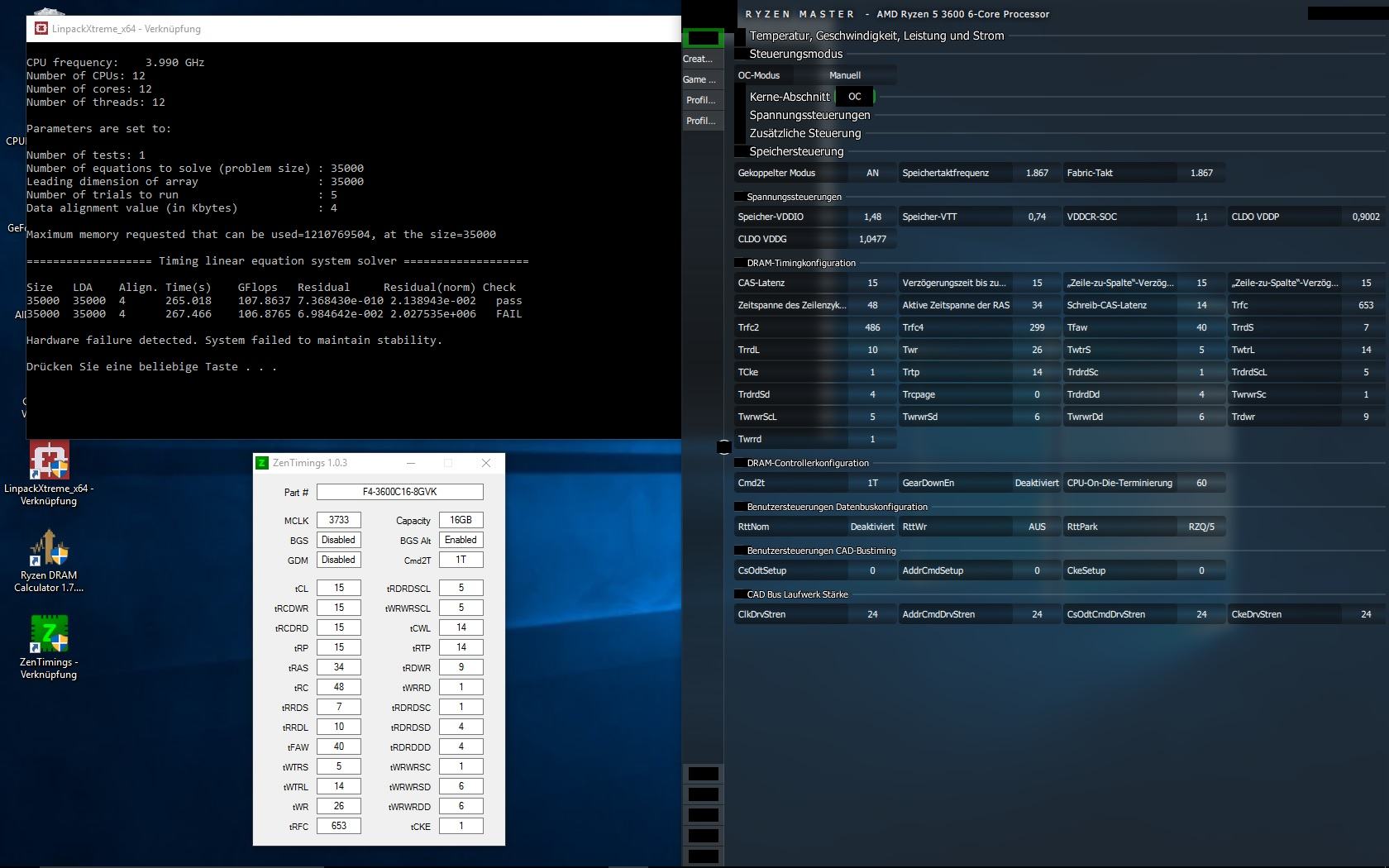Expand Kerne-Abschnitt section header
The width and height of the screenshot is (1389, 868).
789,97
